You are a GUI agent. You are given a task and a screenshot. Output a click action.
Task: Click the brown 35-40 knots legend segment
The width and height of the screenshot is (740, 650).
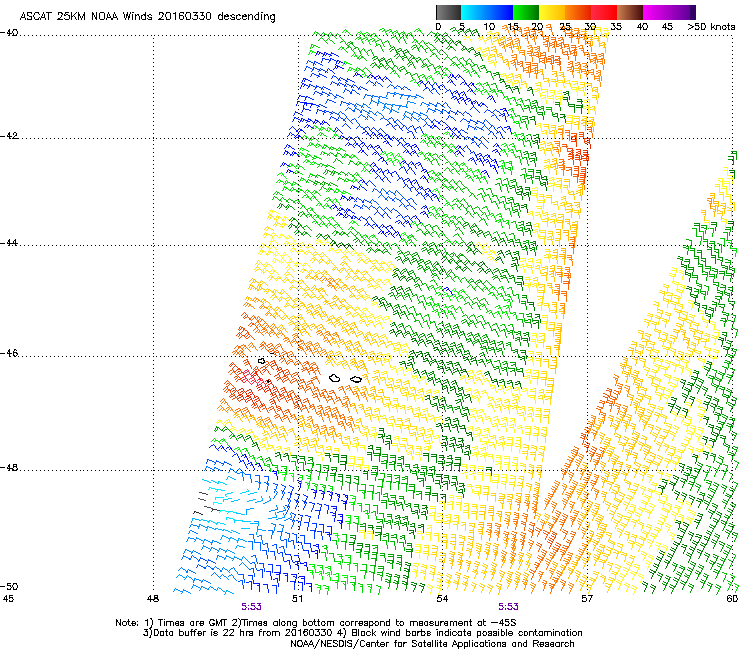tap(630, 12)
